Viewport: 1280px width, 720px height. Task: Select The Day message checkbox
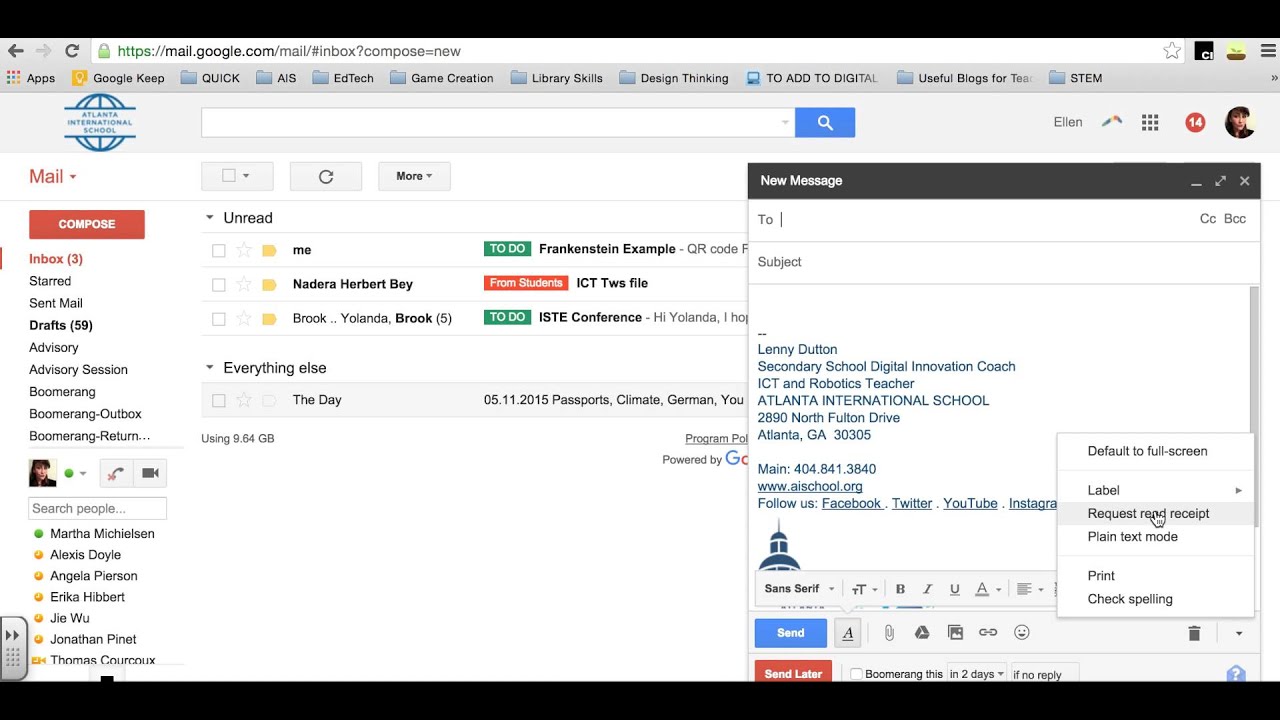219,400
